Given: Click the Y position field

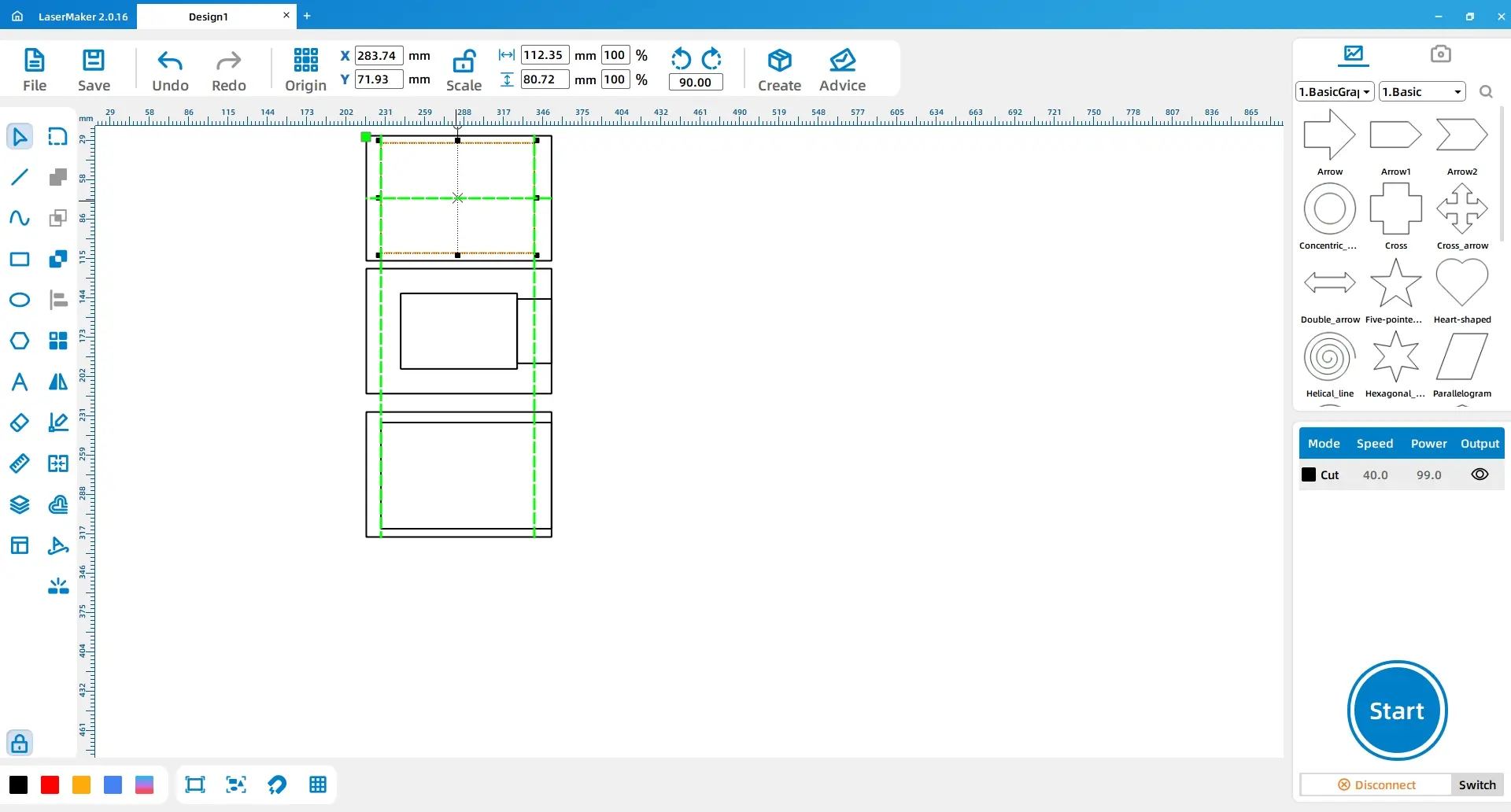Looking at the screenshot, I should 379,79.
